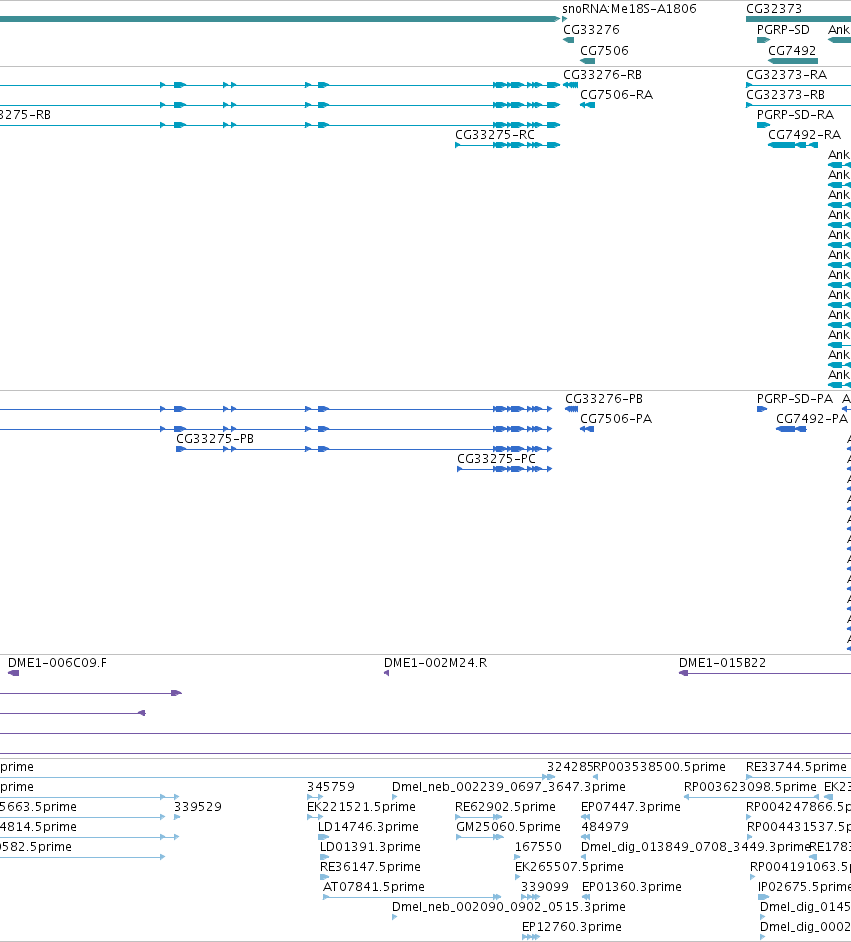Select the CG33275-PC protein label
851x942 pixels.
click(496, 458)
